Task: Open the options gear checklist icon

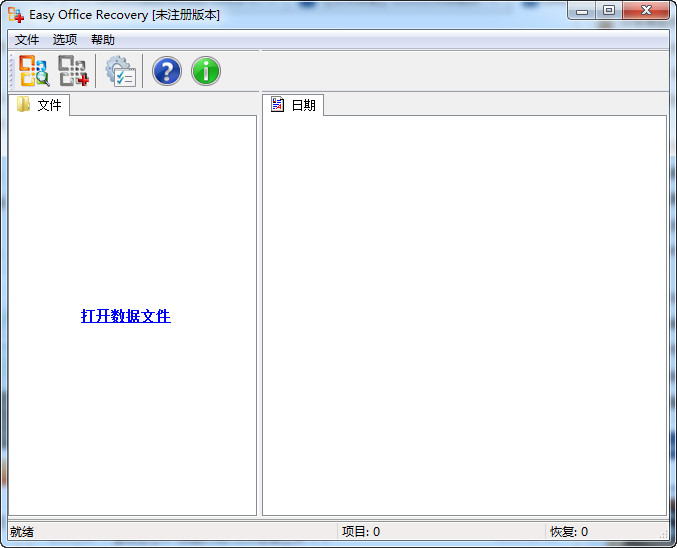Action: pyautogui.click(x=120, y=71)
